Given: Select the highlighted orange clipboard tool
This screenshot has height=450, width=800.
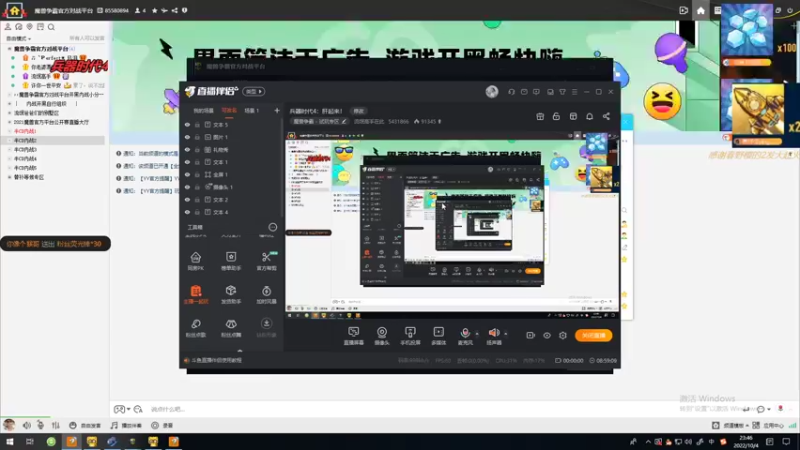Looking at the screenshot, I should tap(195, 294).
